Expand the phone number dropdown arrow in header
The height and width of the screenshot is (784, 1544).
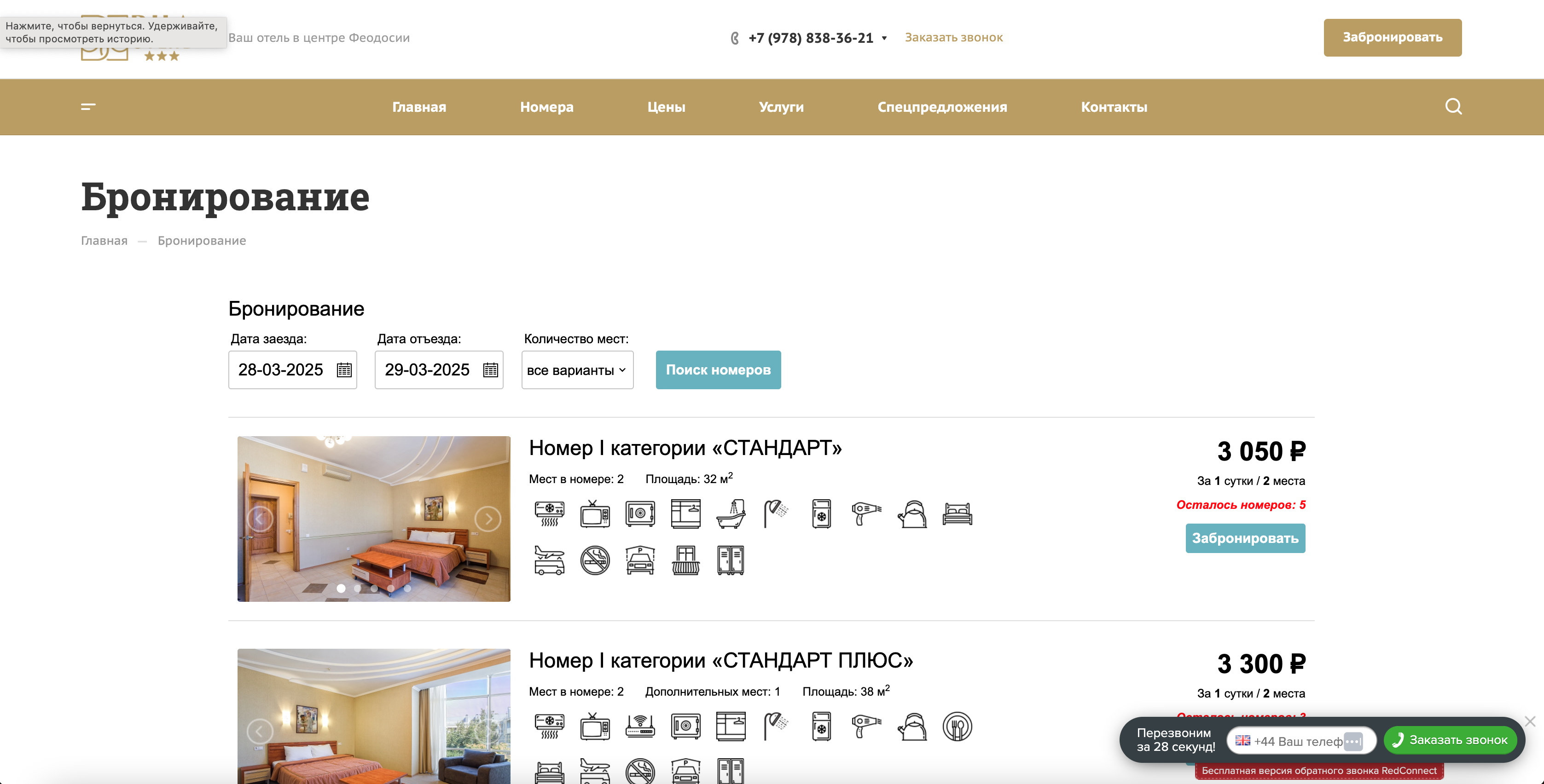click(x=884, y=38)
